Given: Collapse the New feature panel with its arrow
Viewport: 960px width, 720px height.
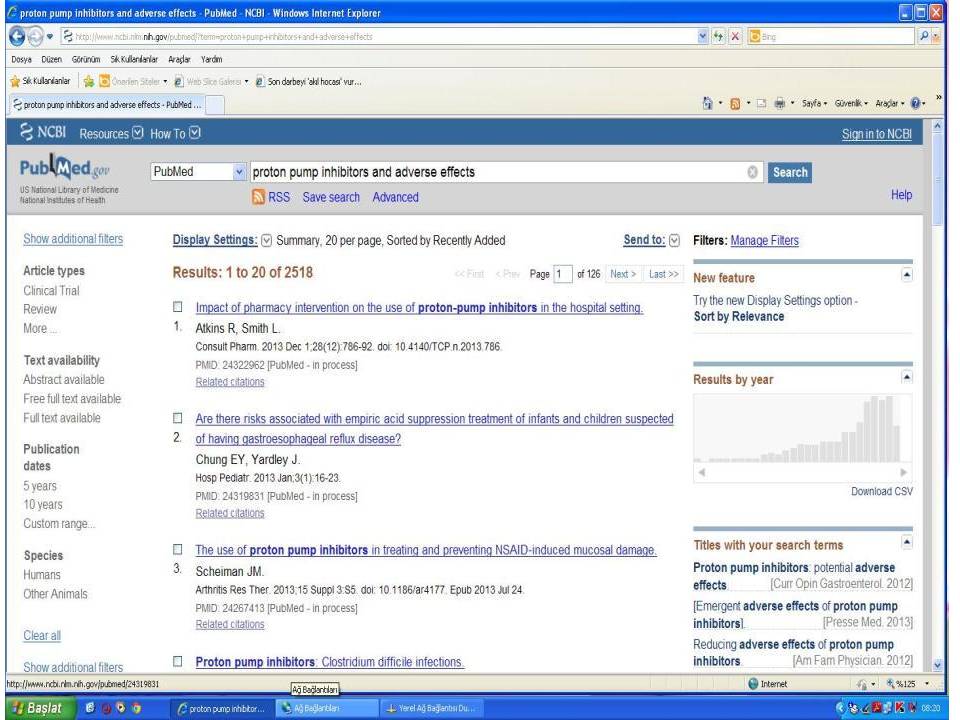Looking at the screenshot, I should click(x=907, y=275).
